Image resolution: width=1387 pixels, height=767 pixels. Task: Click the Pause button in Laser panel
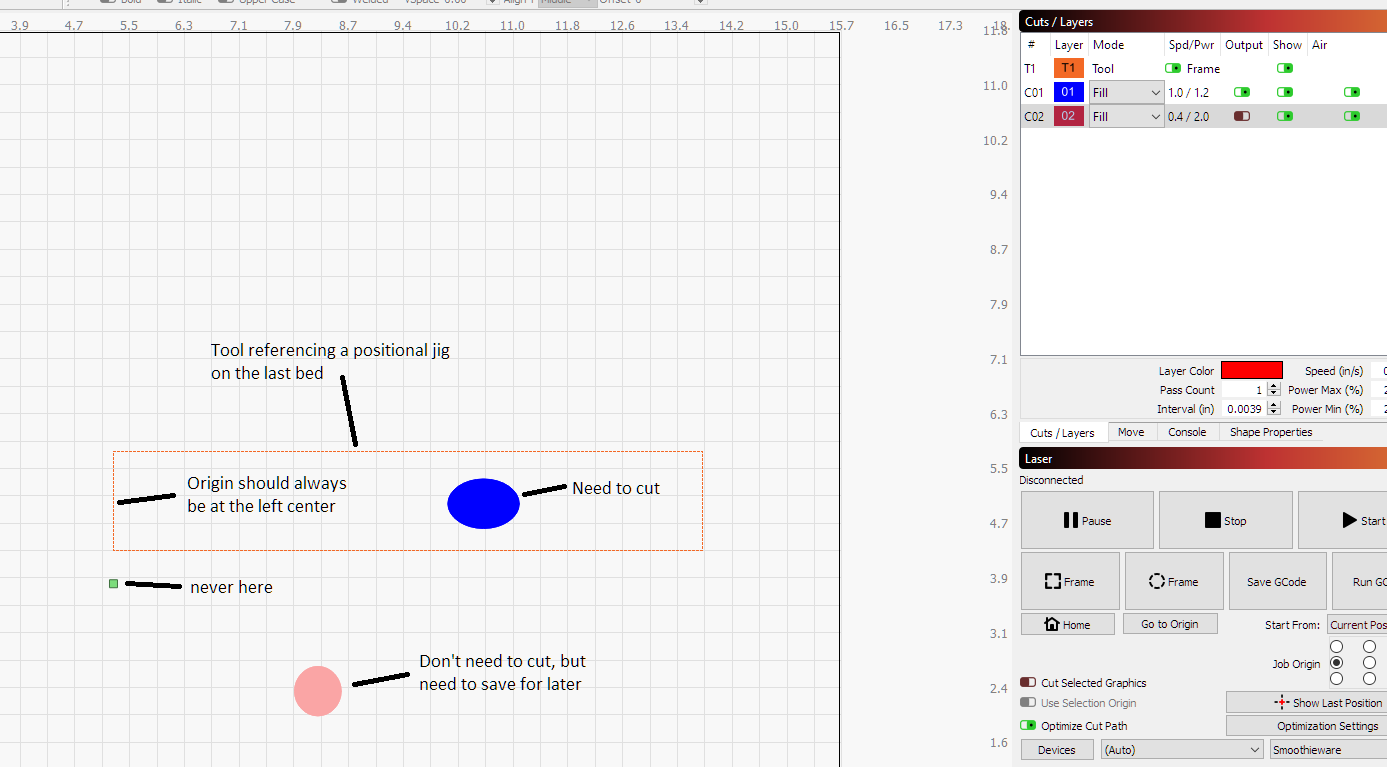point(1087,520)
